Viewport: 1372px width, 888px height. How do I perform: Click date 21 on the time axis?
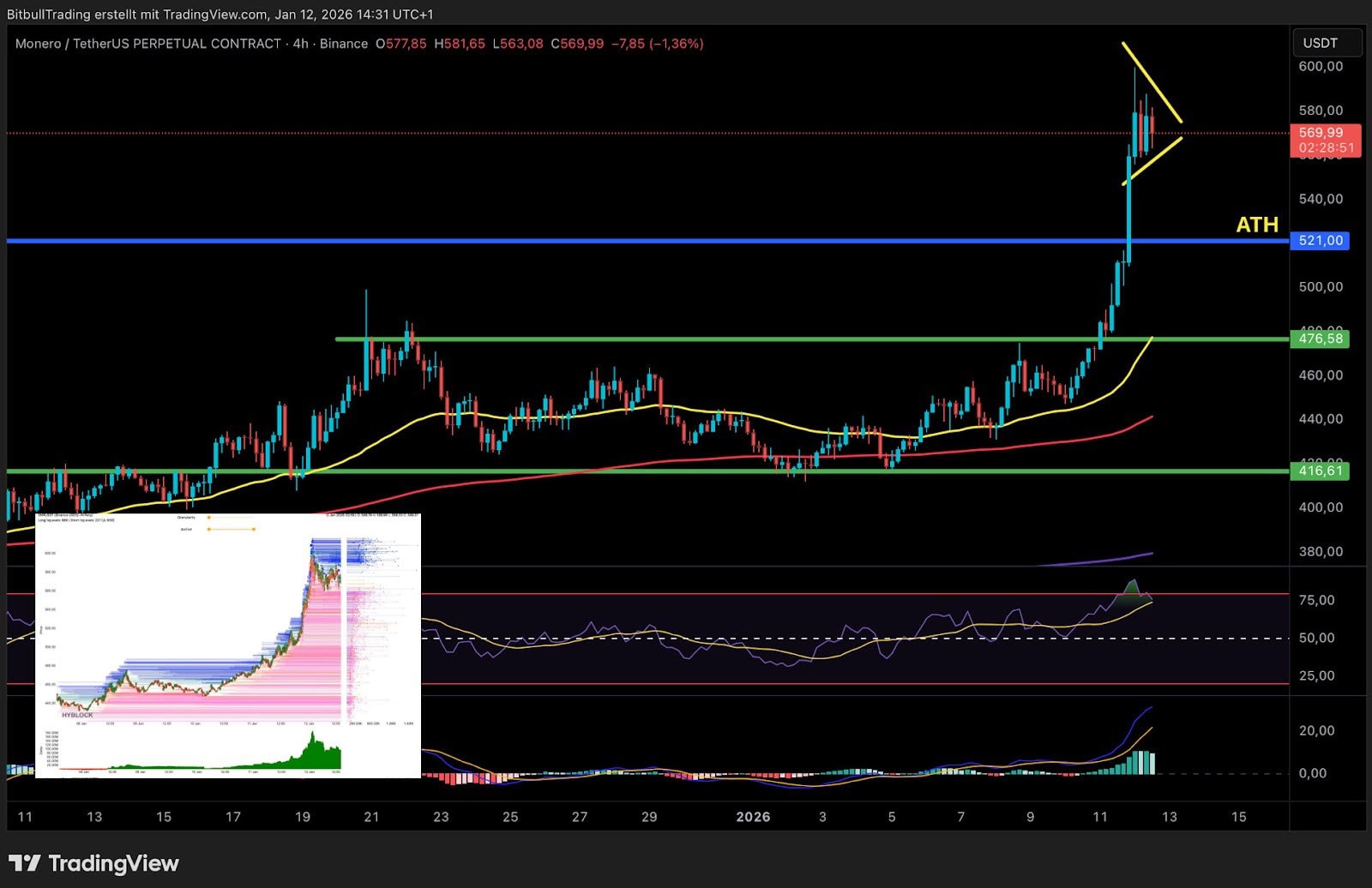tap(371, 817)
